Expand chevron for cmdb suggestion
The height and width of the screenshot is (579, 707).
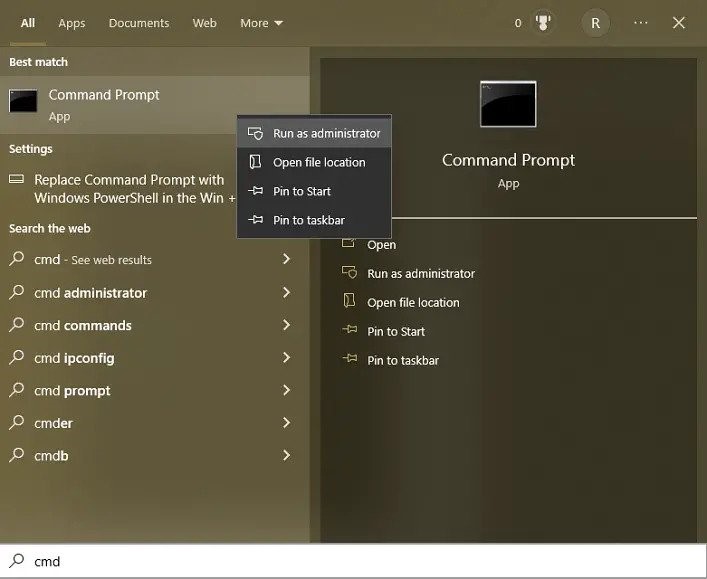286,455
